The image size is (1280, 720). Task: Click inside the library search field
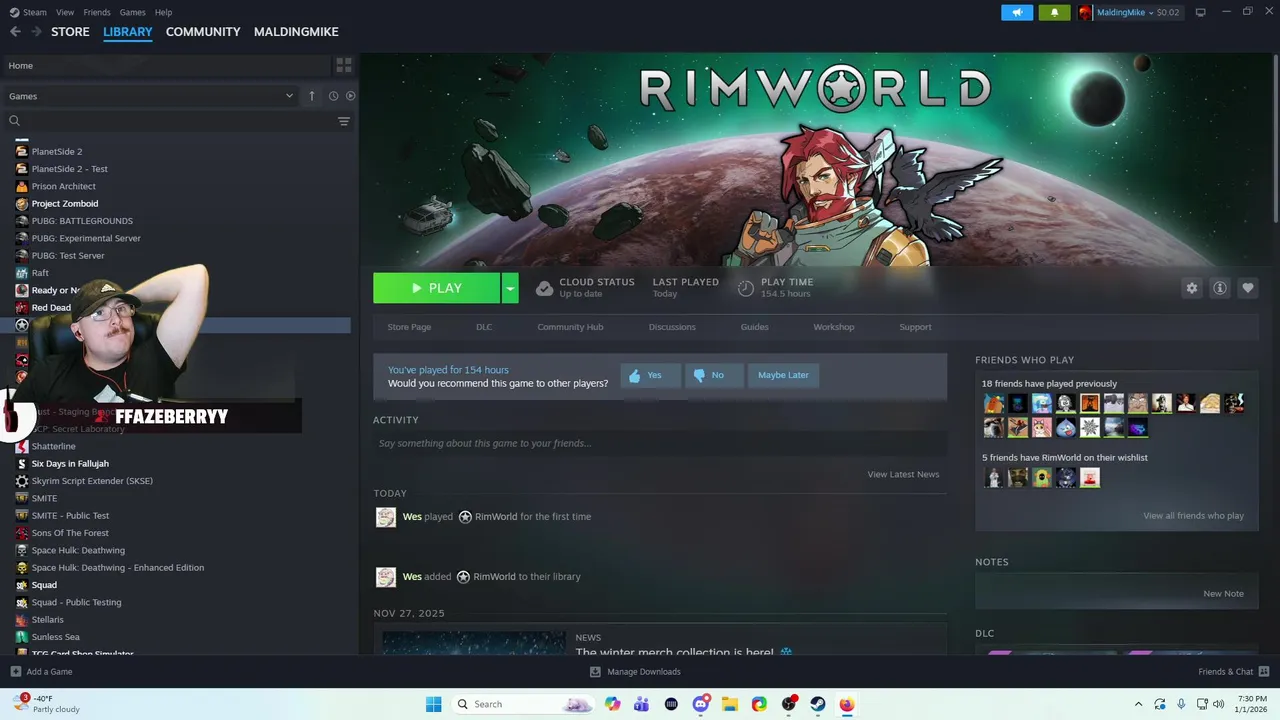pos(180,121)
